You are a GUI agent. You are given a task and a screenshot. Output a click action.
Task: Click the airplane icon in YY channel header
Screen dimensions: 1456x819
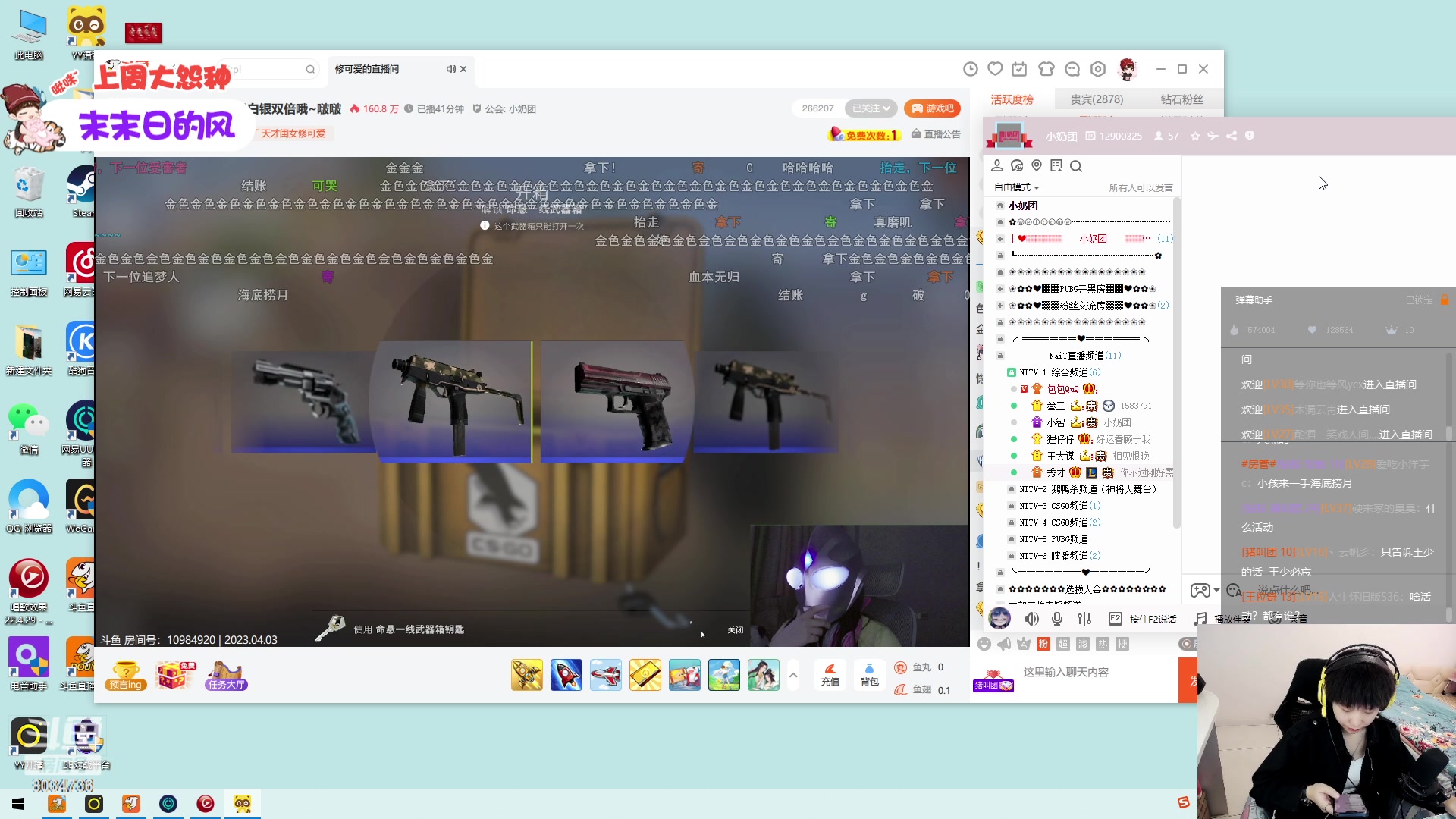pyautogui.click(x=1213, y=136)
